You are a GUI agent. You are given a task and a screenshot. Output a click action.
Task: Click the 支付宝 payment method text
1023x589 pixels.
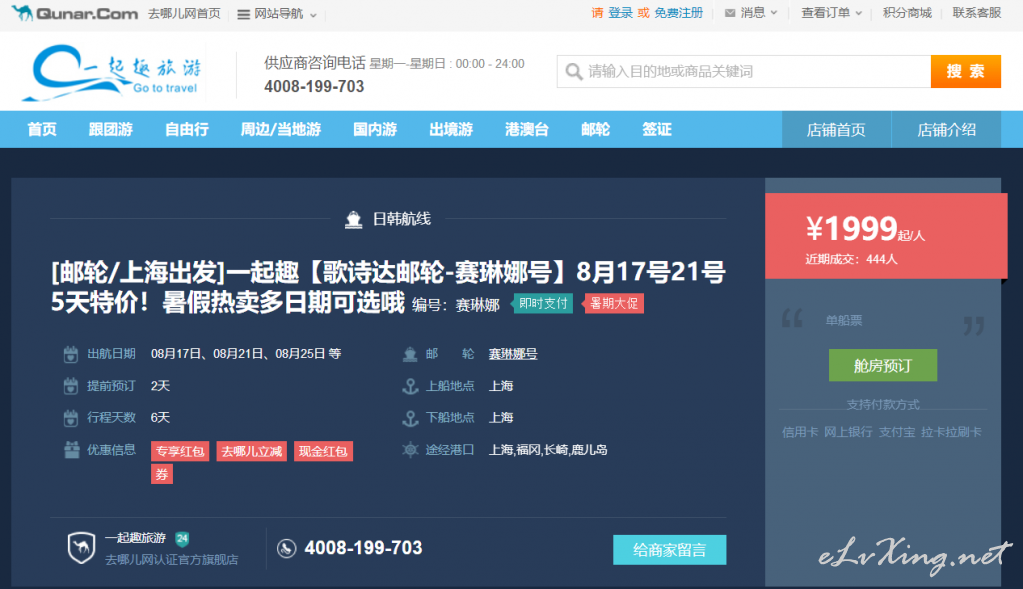click(x=897, y=432)
